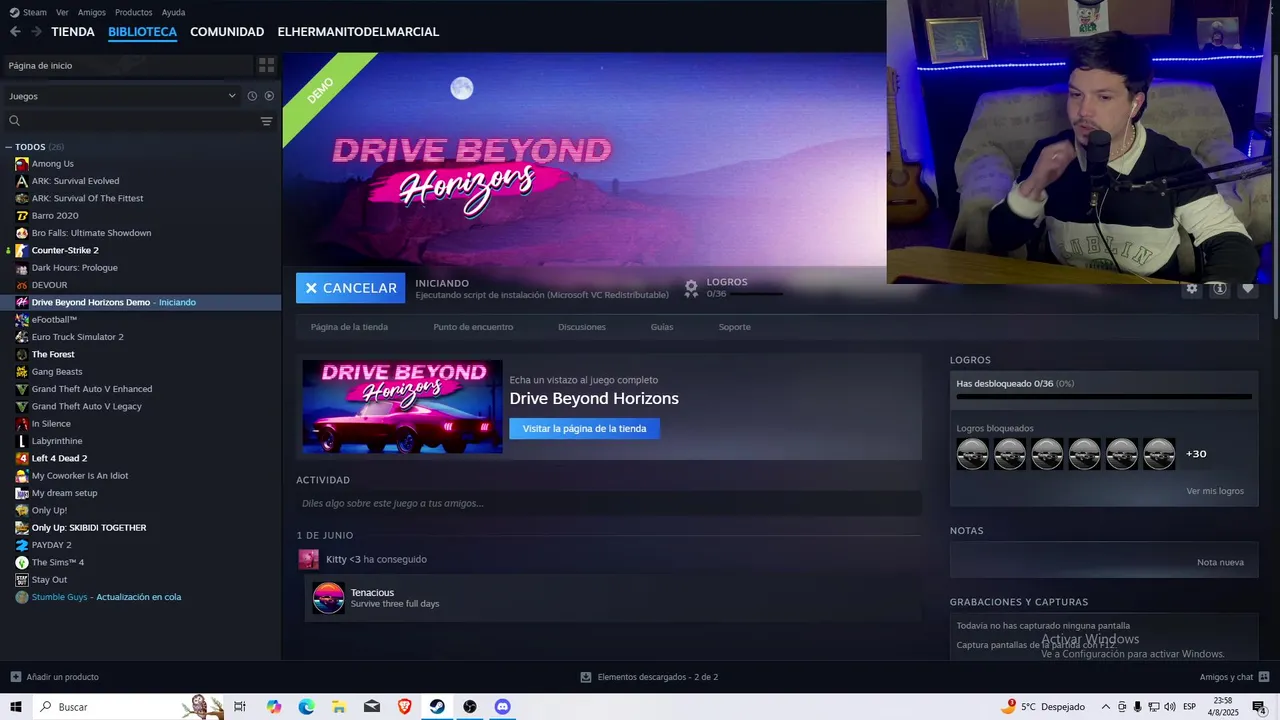
Task: Open Microsoft Edge from taskbar
Action: click(306, 707)
